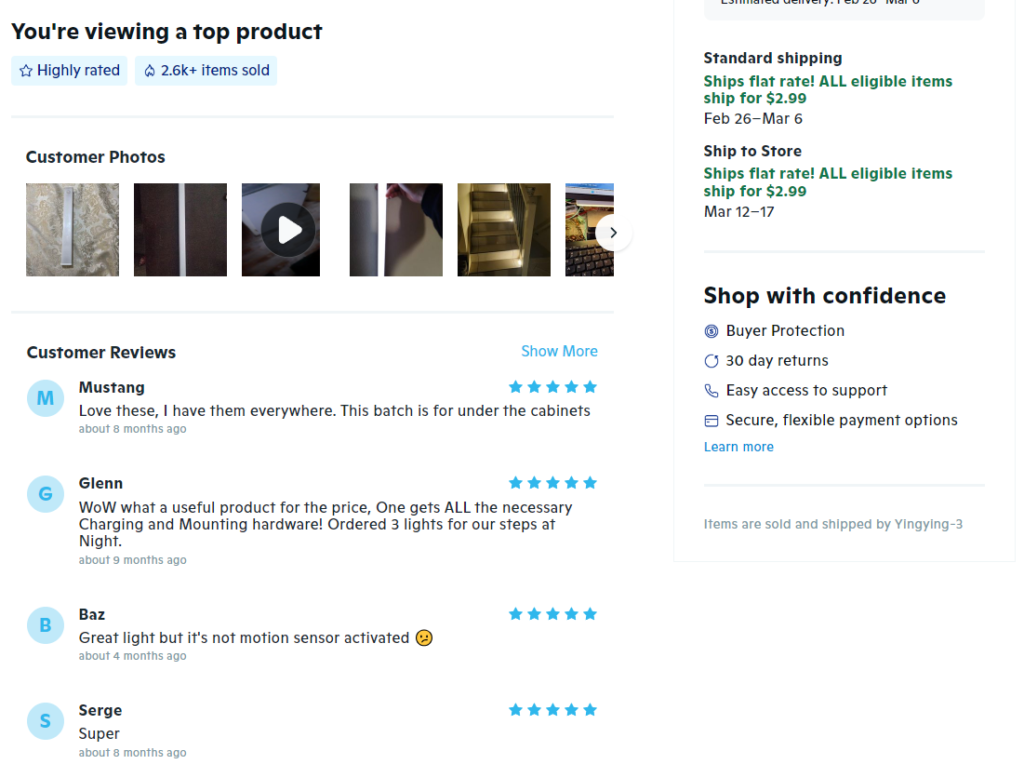Select the Highly rated badge
The image size is (1024, 764).
(x=69, y=71)
